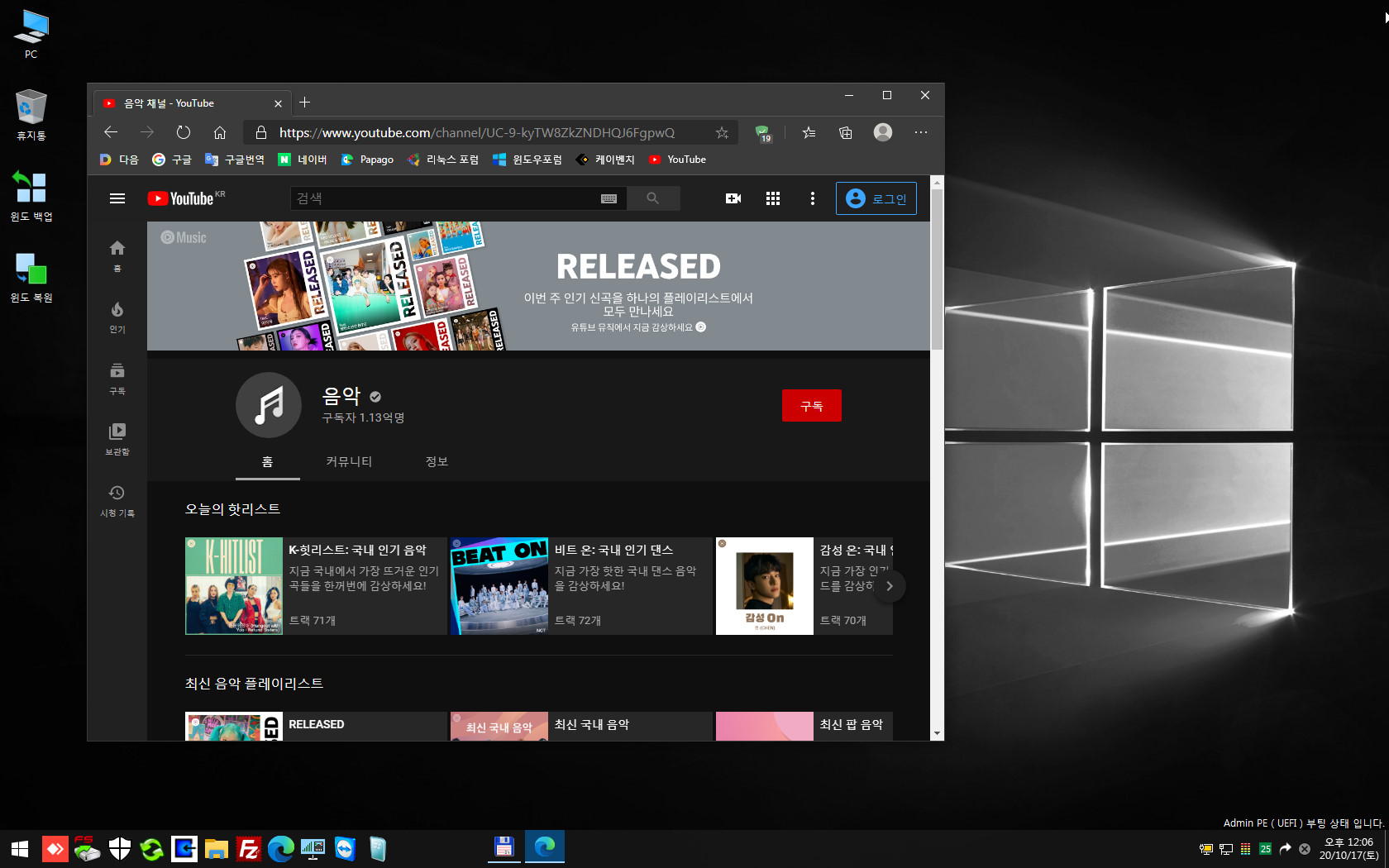Open the 휴지통 recycle bin icon

[x=31, y=115]
